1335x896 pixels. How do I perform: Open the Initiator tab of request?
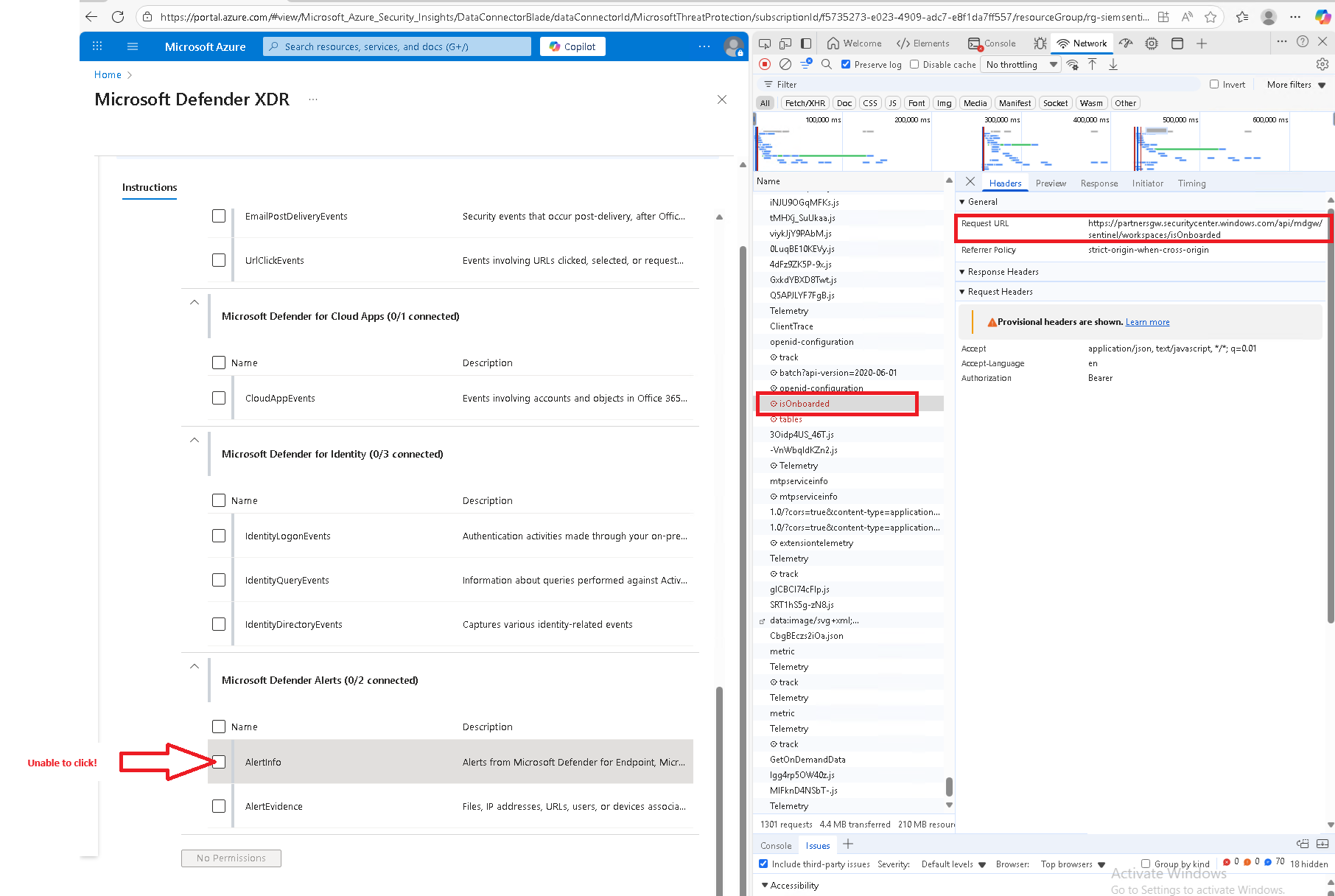[1148, 183]
